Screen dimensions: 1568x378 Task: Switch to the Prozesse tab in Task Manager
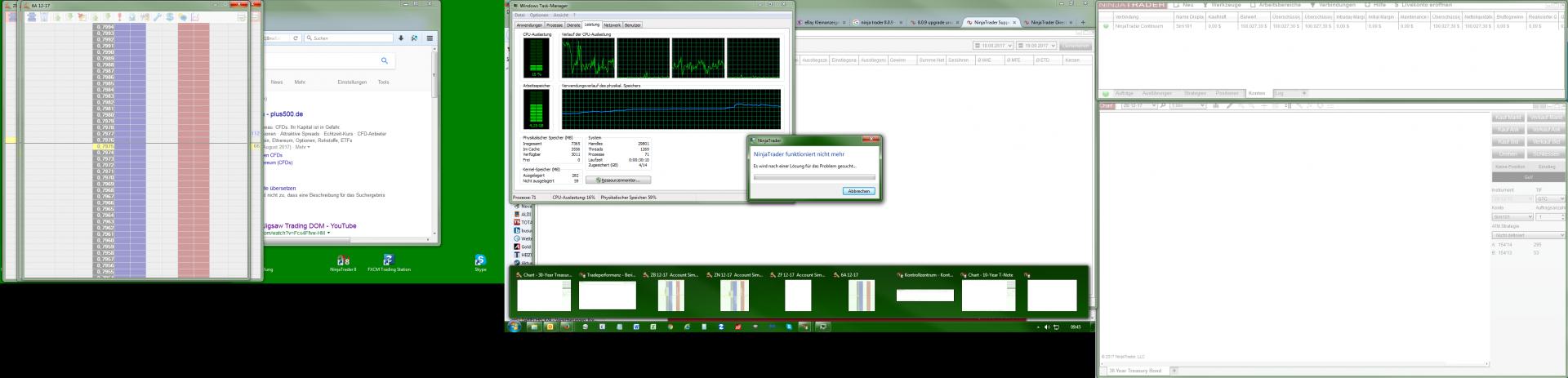[555, 25]
